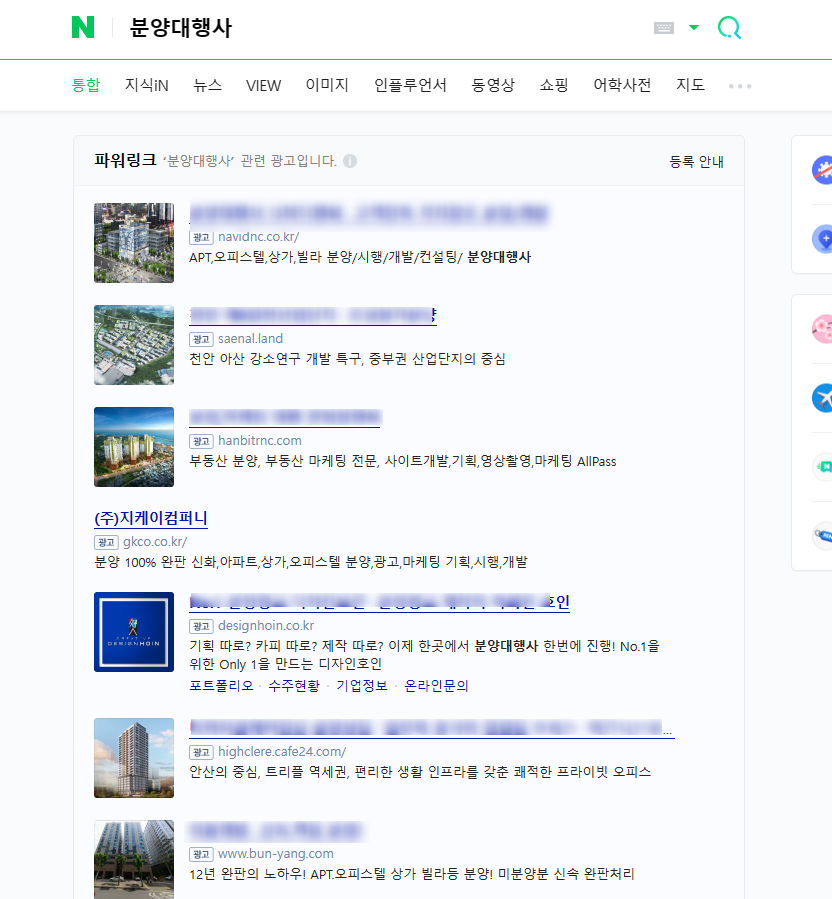Select the description 천안 아산 강소연구 개발 특구
Viewport: 832px width, 899px height.
tap(275, 359)
